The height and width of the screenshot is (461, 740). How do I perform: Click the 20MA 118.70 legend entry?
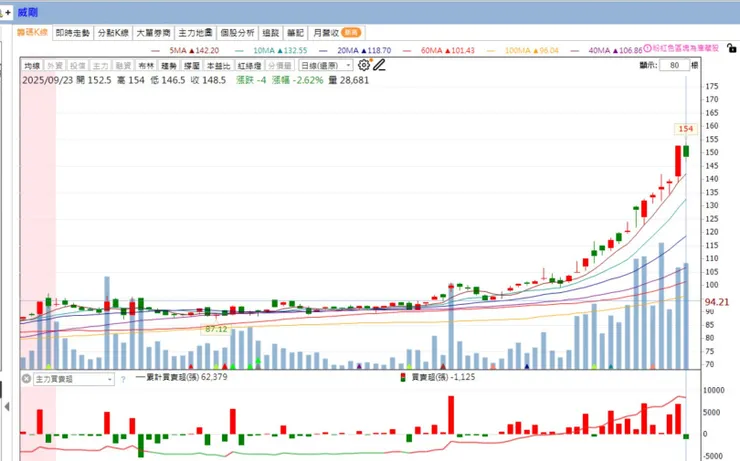coord(355,50)
